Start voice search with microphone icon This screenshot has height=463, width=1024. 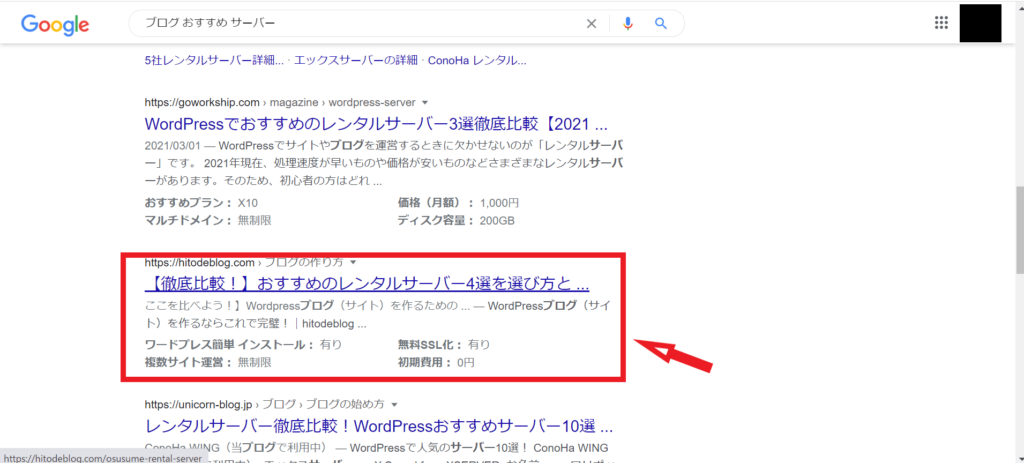click(628, 24)
